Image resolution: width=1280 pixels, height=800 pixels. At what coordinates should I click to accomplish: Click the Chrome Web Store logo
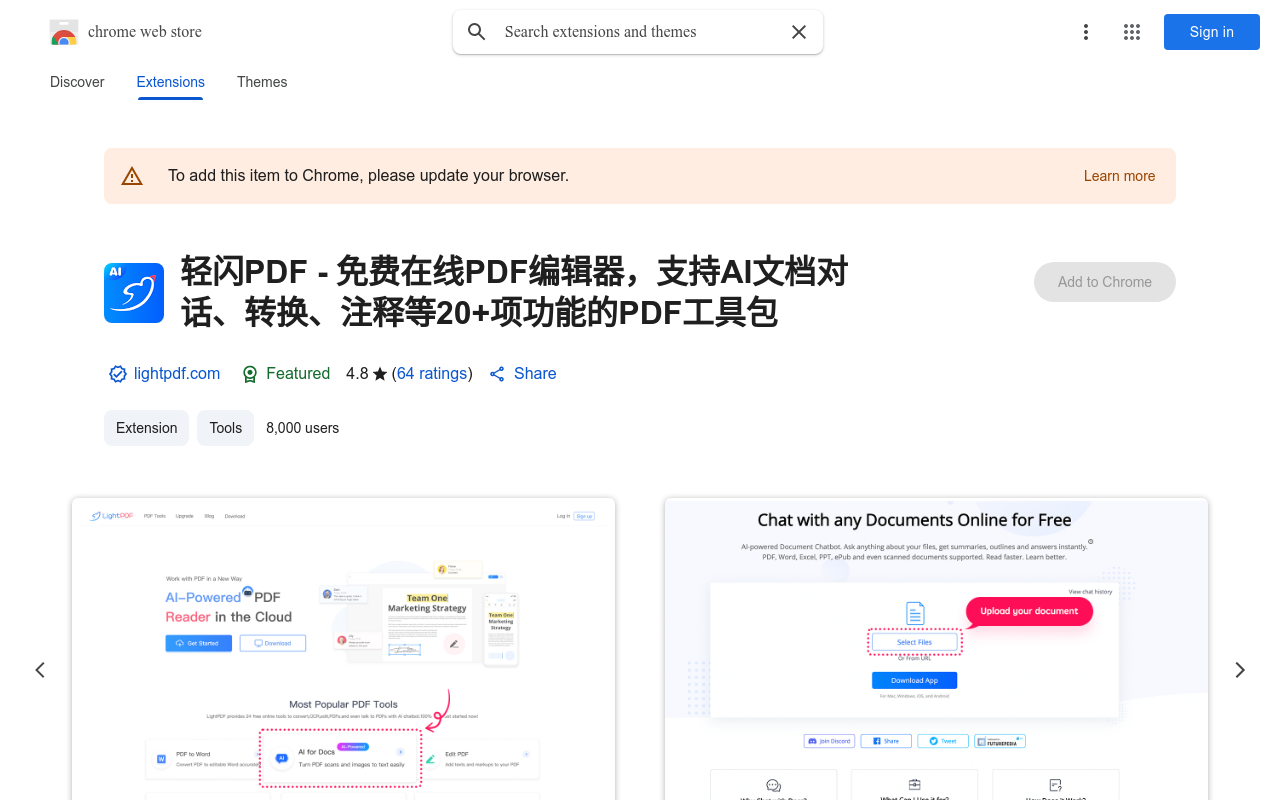64,32
